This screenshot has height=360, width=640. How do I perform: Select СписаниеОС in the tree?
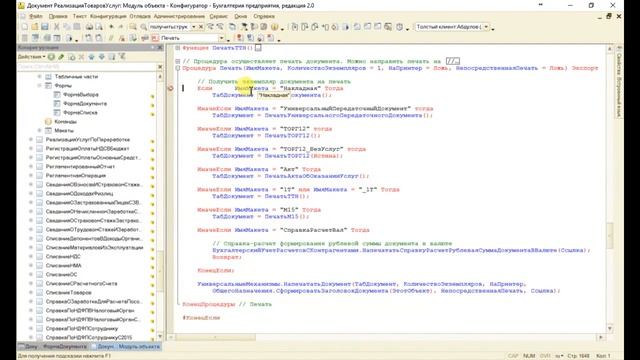tap(61, 275)
